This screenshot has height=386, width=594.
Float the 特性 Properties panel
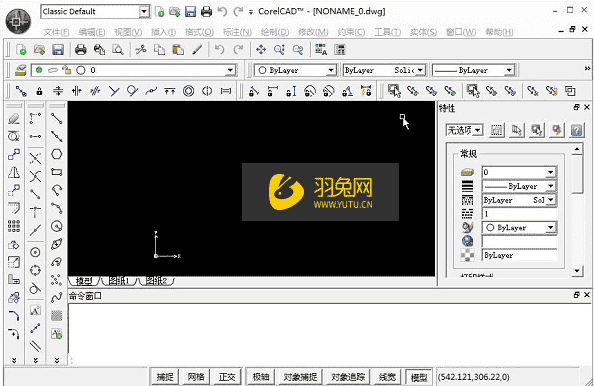pos(577,107)
